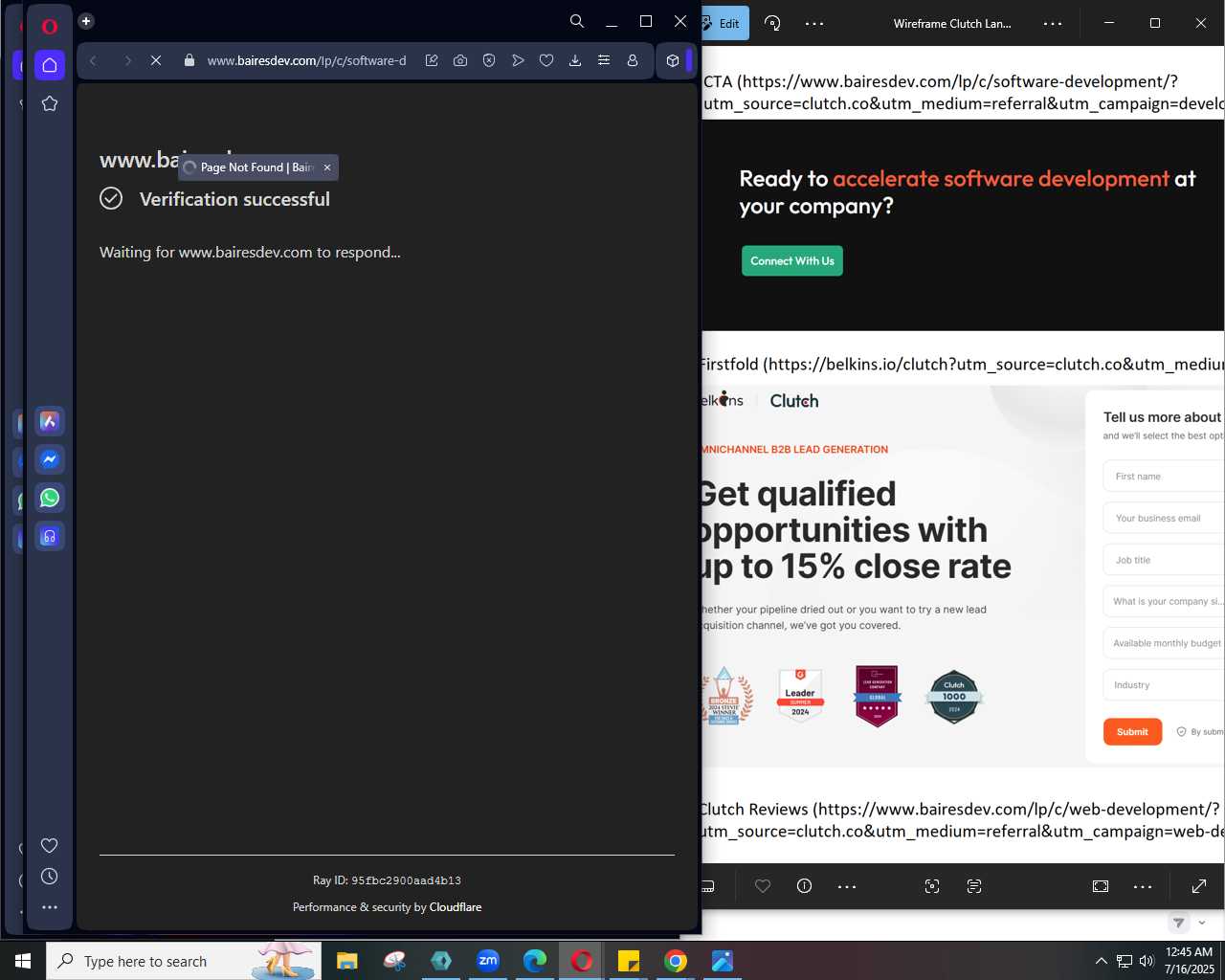Image resolution: width=1225 pixels, height=980 pixels.
Task: Open Aria AI in Opera sidebar
Action: 50,421
